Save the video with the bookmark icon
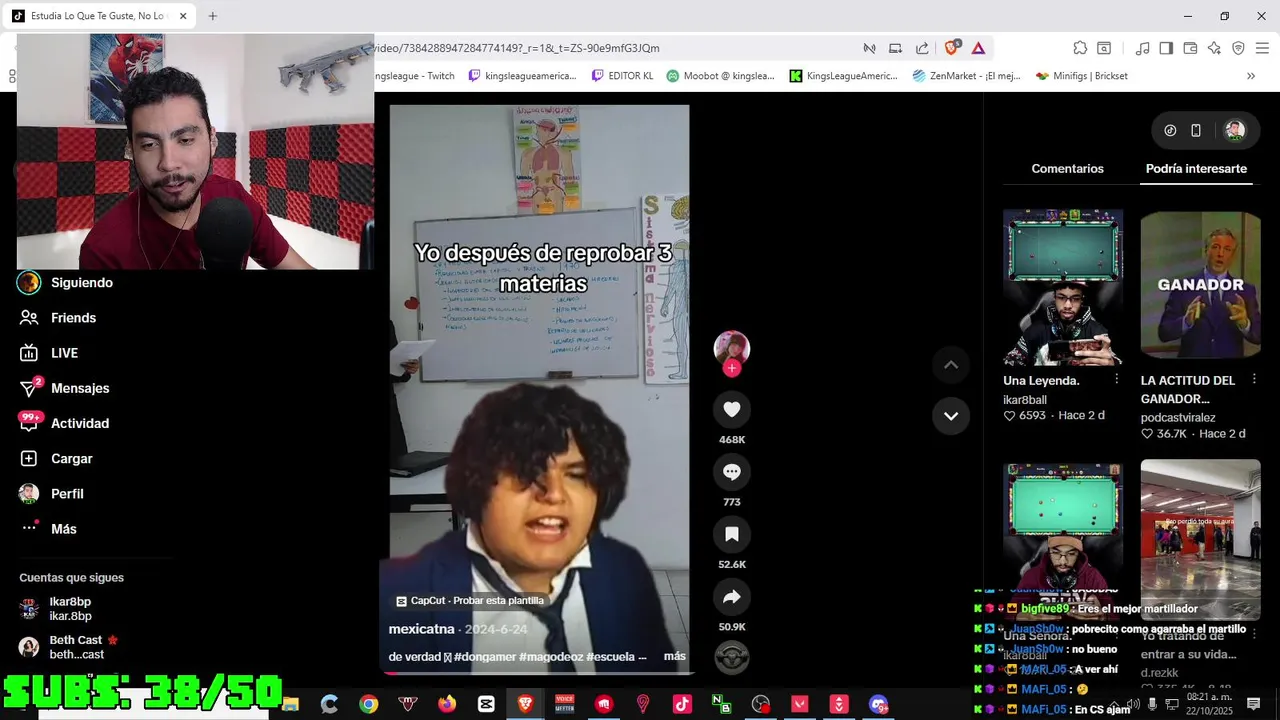This screenshot has width=1280, height=720. [x=732, y=534]
